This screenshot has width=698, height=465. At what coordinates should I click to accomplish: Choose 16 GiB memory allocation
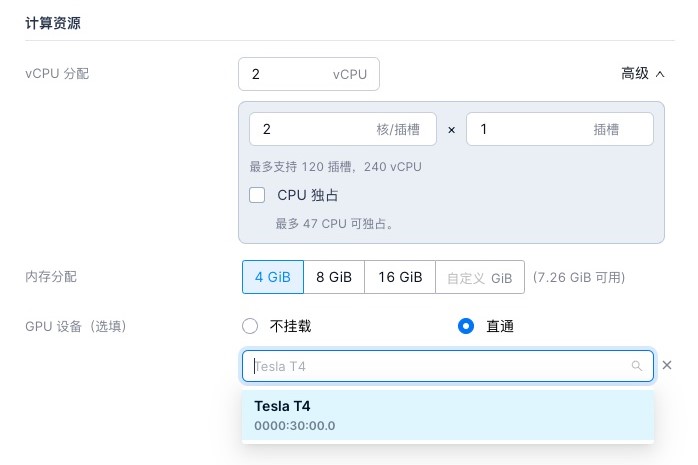pos(400,277)
